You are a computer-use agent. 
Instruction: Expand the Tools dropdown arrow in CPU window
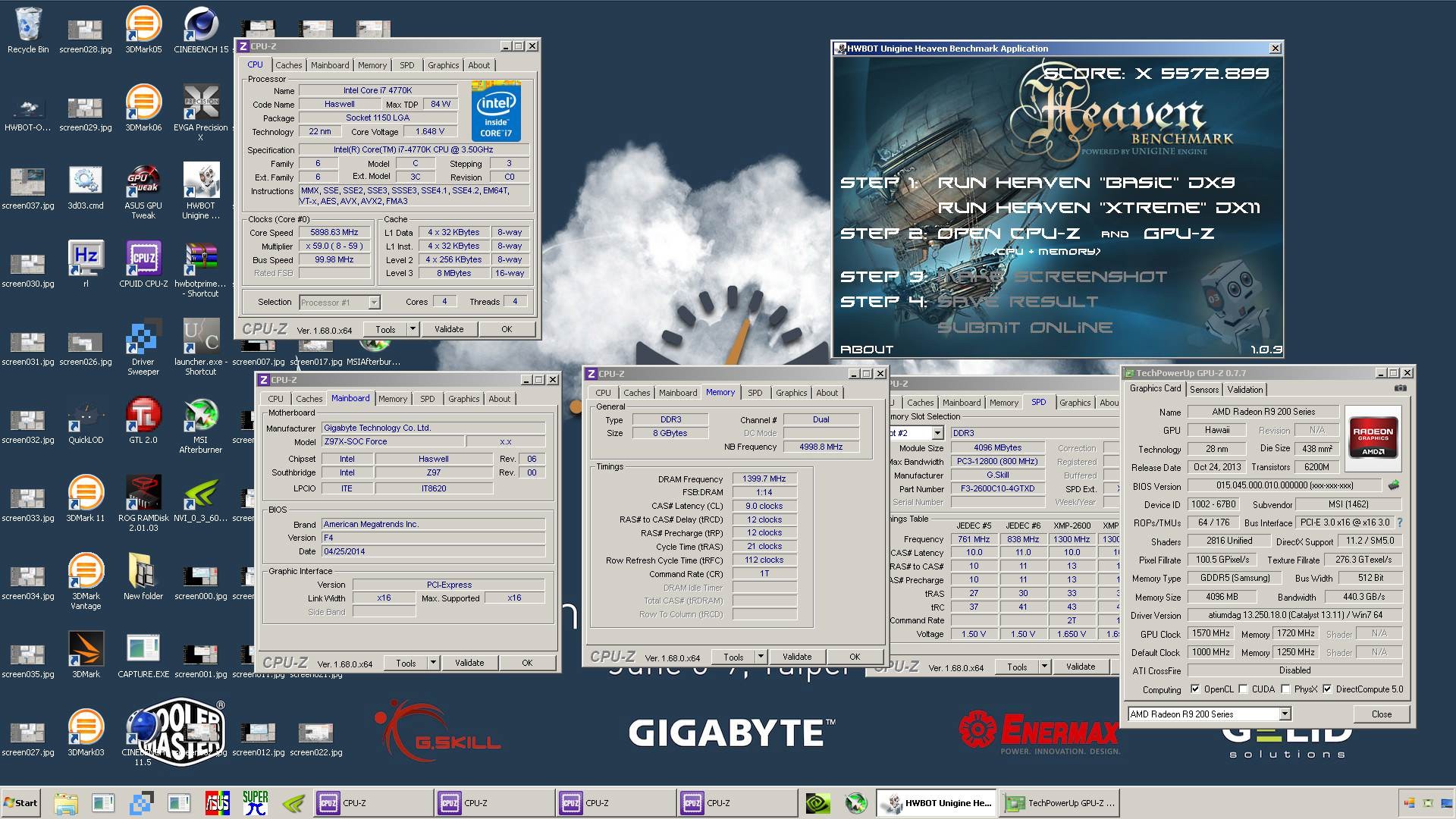[x=413, y=329]
